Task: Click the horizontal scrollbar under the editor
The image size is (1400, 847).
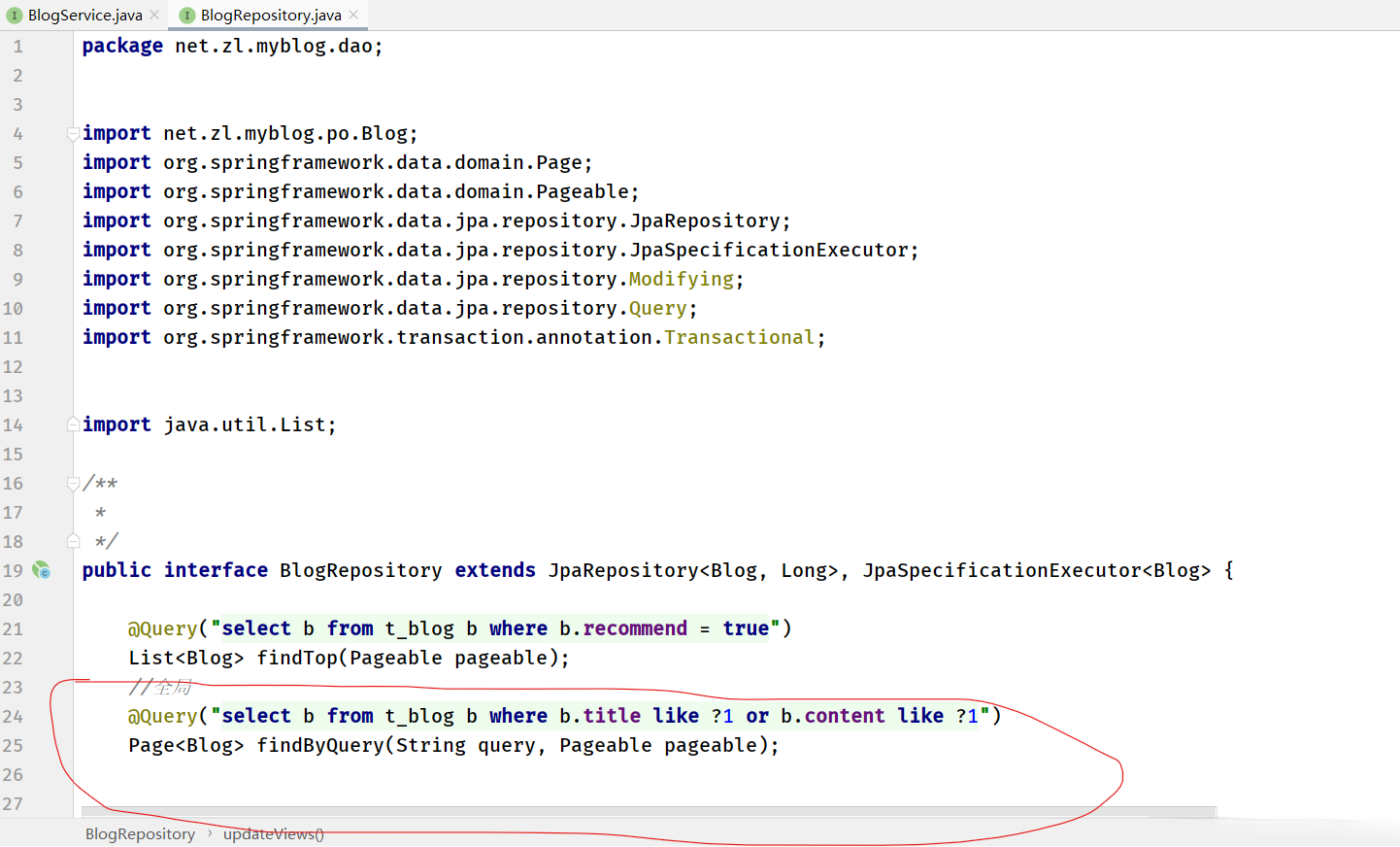Action: click(649, 812)
